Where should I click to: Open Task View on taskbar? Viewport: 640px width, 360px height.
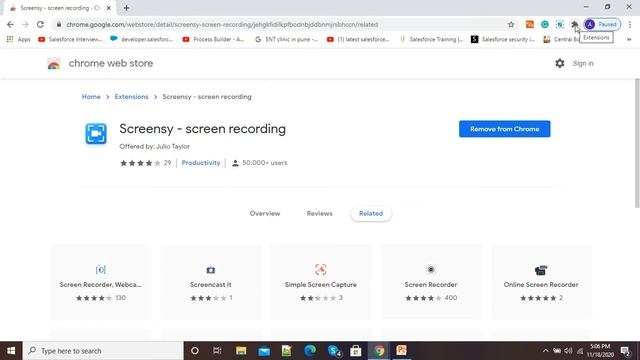click(x=217, y=351)
